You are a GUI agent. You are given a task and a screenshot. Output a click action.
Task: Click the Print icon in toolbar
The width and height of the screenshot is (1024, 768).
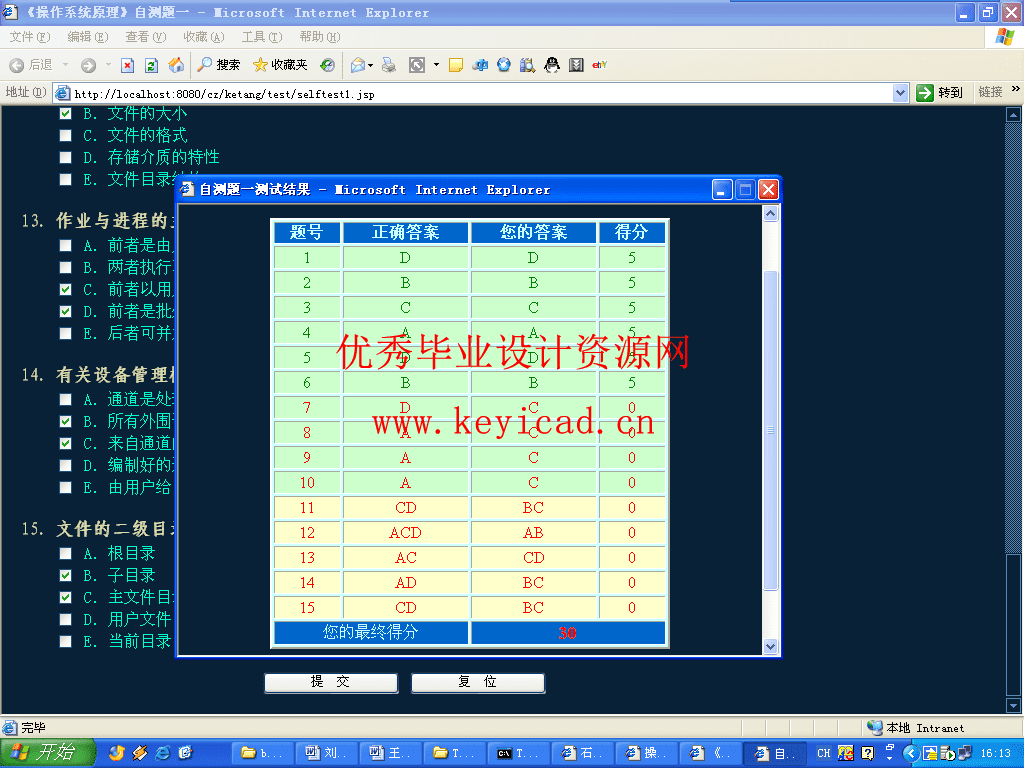point(389,65)
